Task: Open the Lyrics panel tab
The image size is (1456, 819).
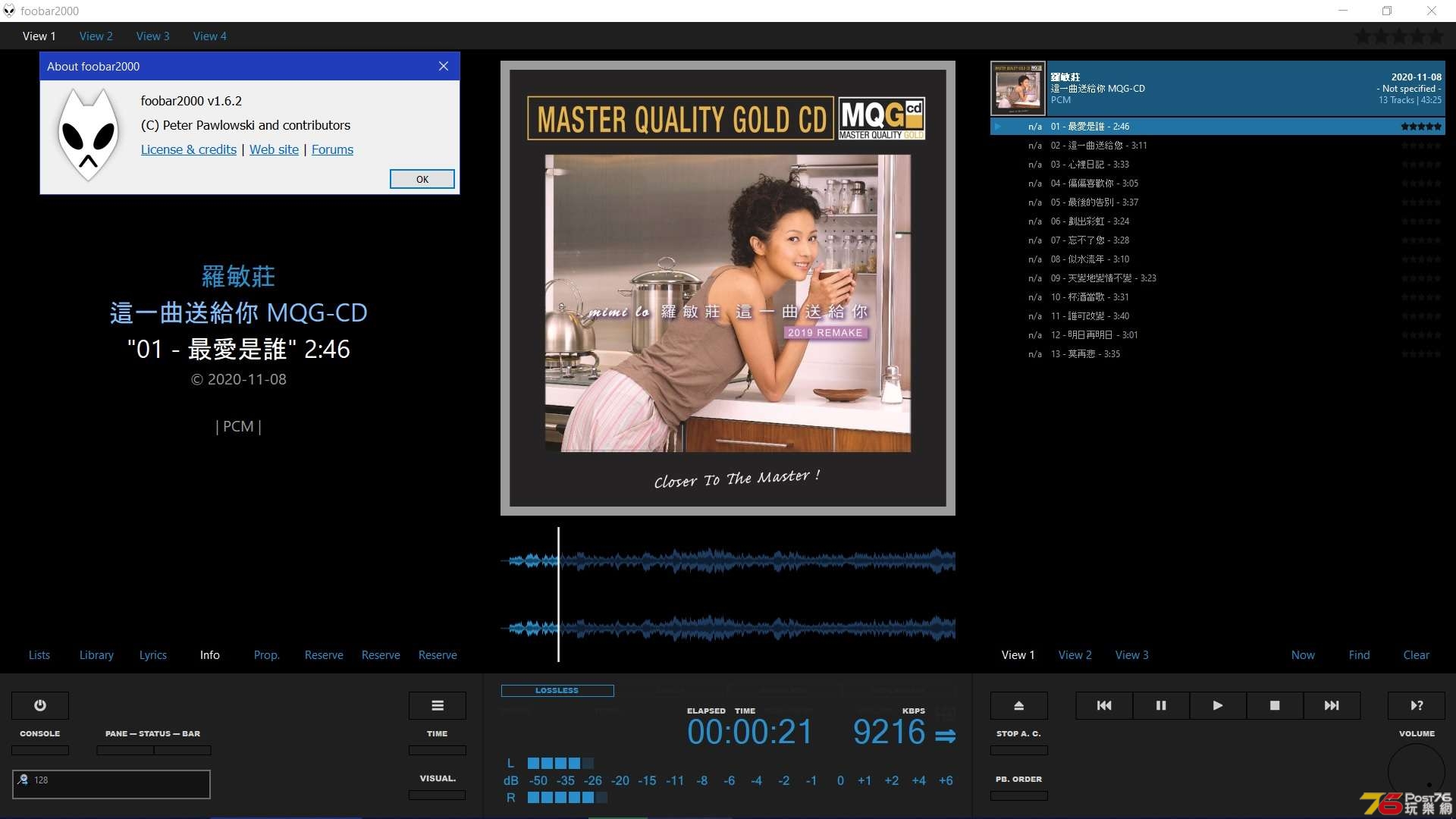Action: (x=153, y=654)
